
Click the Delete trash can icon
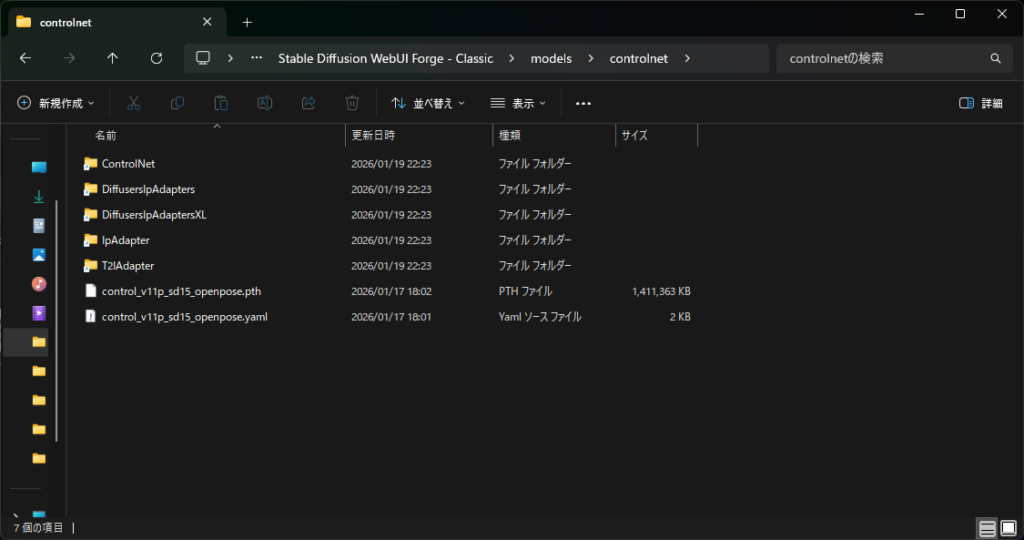coord(352,103)
